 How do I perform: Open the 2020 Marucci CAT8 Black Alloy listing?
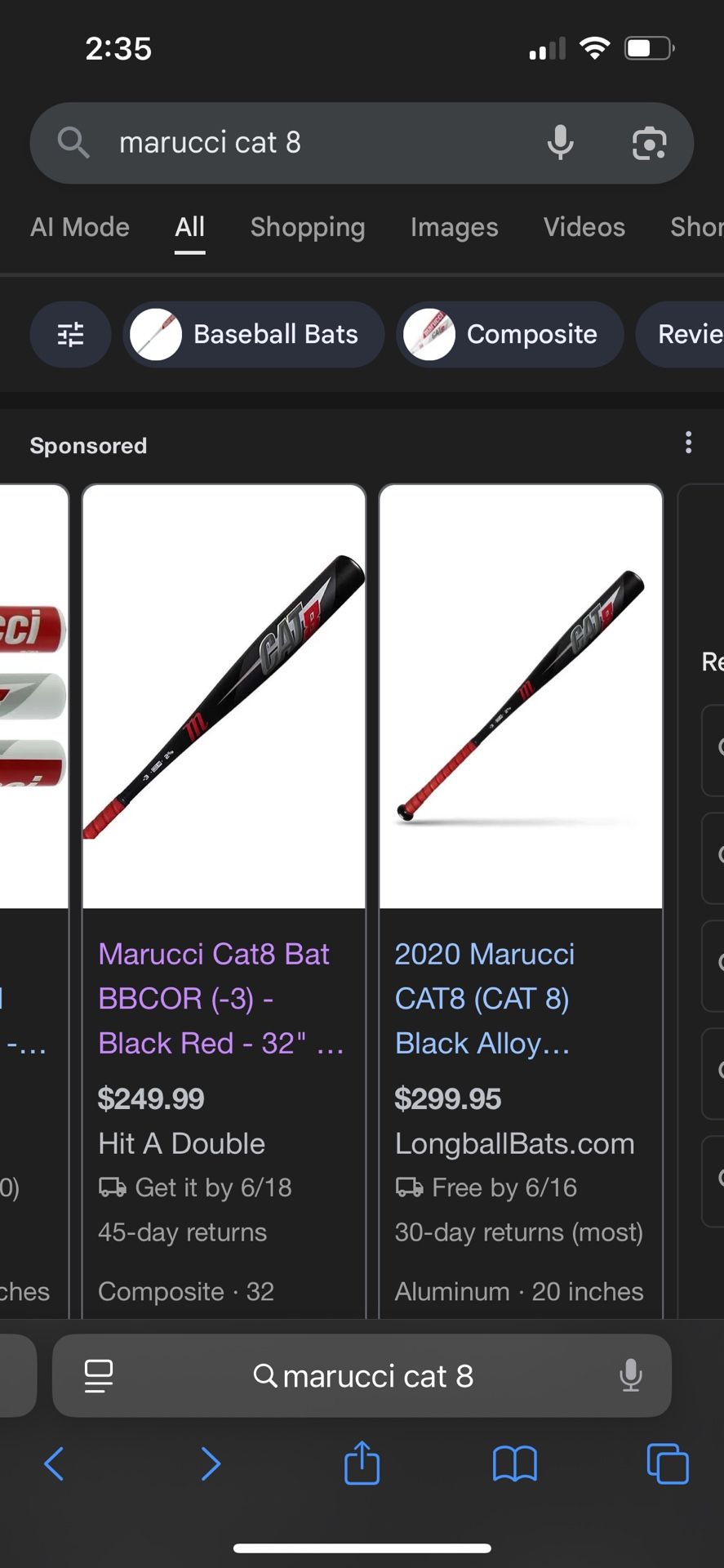pyautogui.click(x=484, y=998)
